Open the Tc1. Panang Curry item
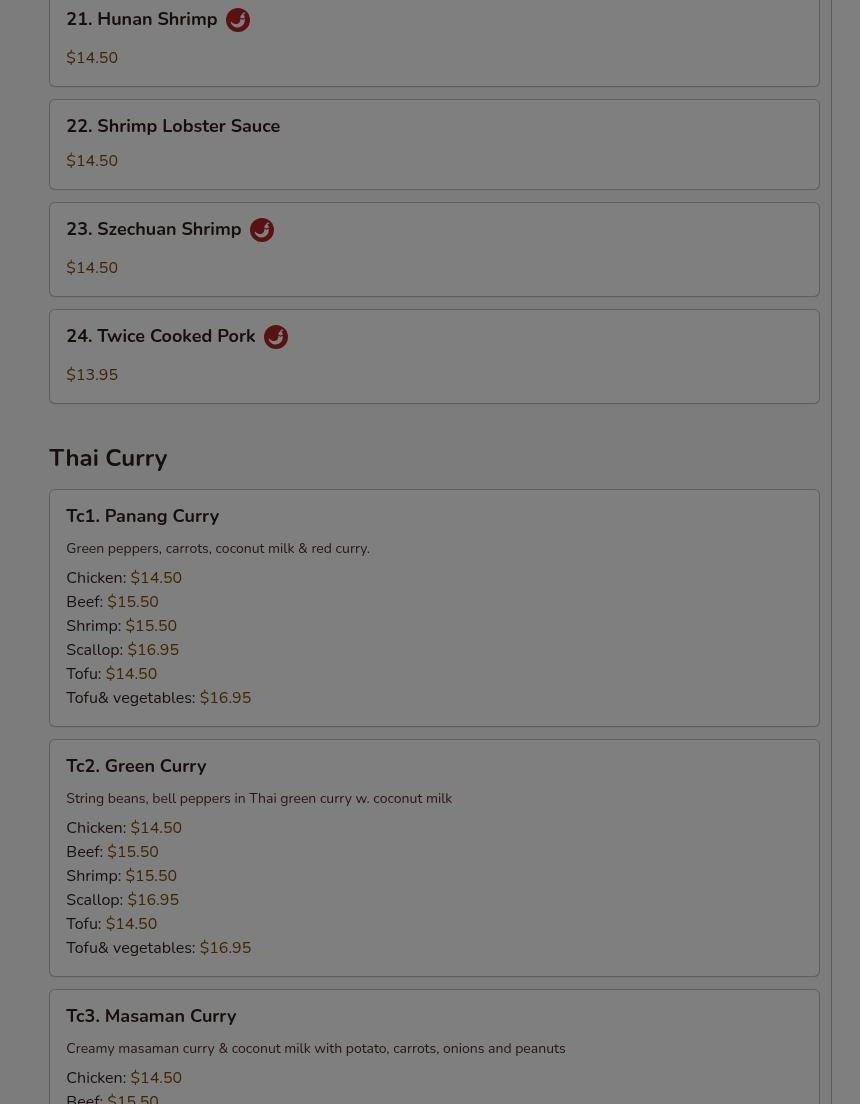This screenshot has width=860, height=1104. [x=434, y=608]
